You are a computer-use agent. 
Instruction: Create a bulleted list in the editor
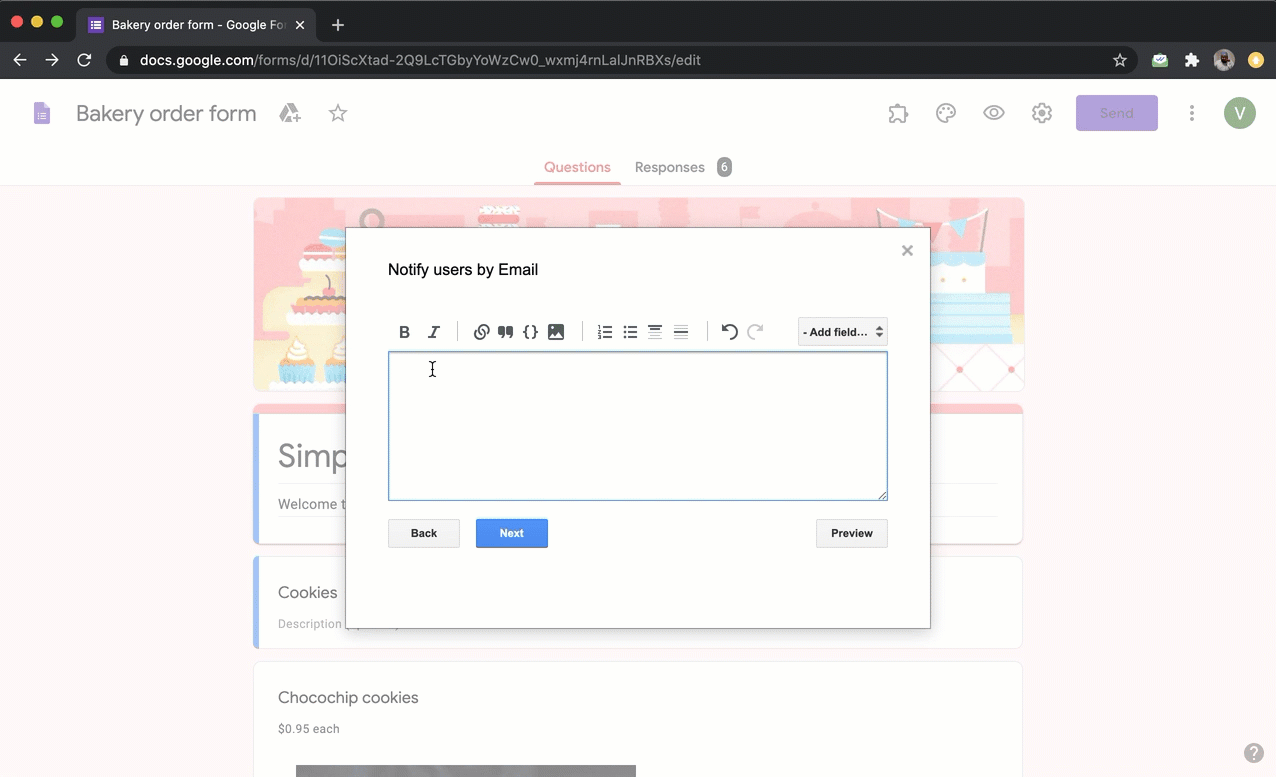[x=630, y=331]
